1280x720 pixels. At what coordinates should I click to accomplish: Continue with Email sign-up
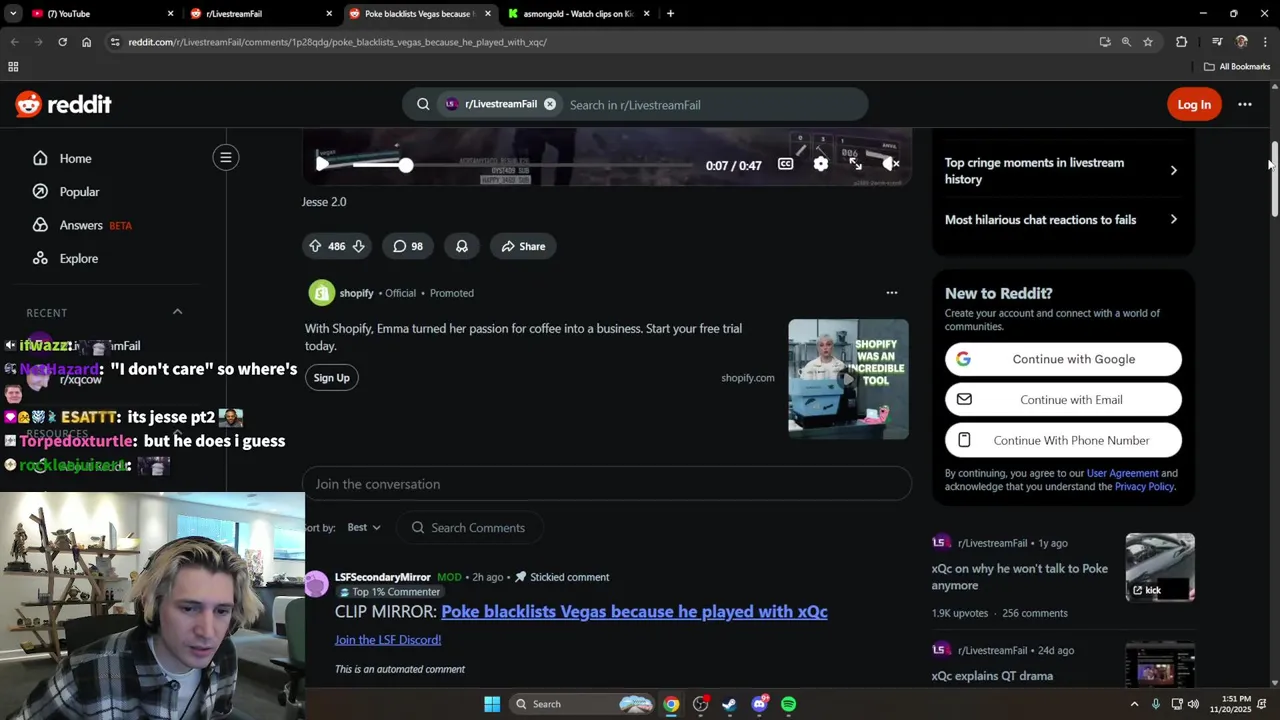pos(1063,400)
